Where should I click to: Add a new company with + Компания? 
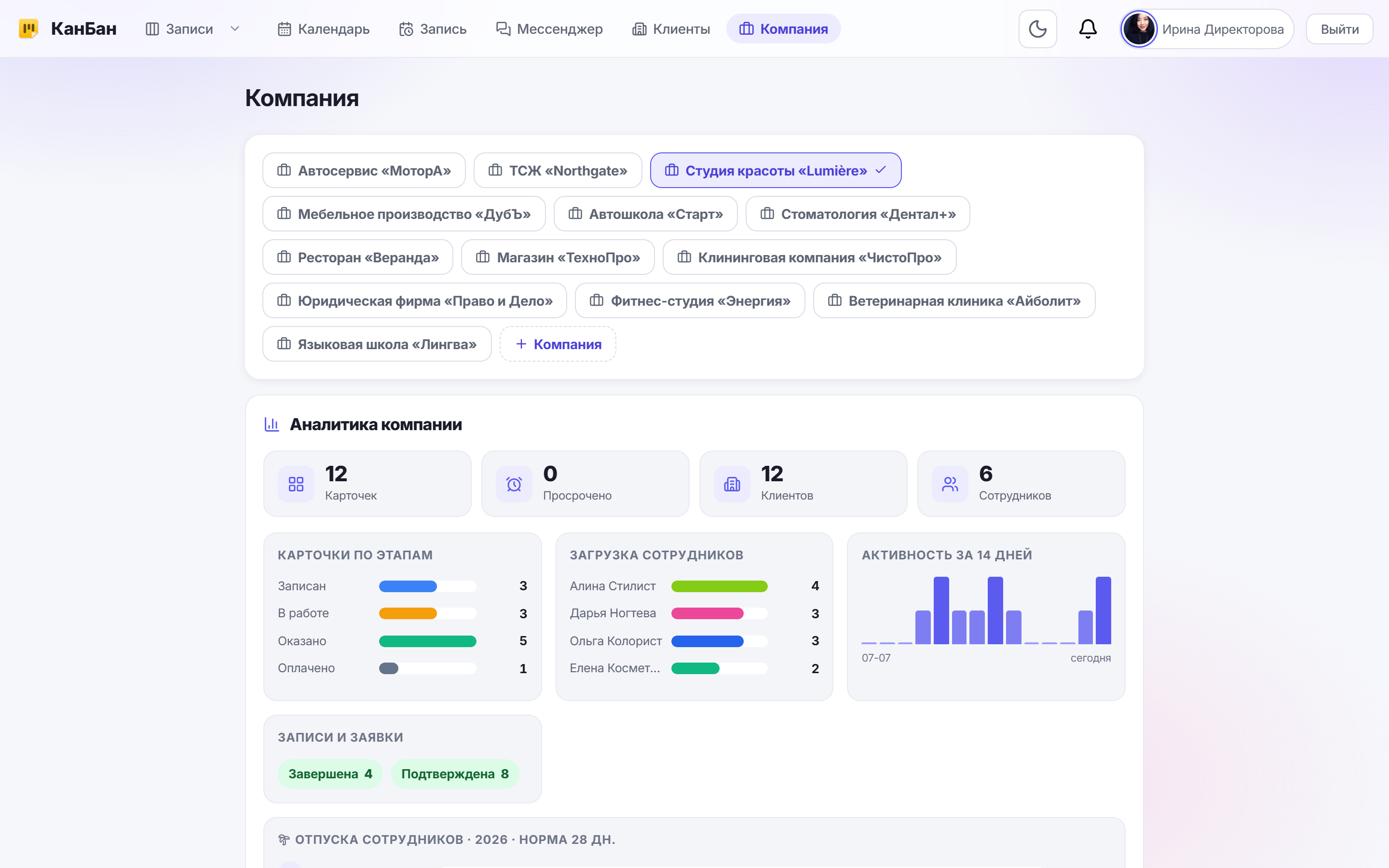(x=558, y=344)
